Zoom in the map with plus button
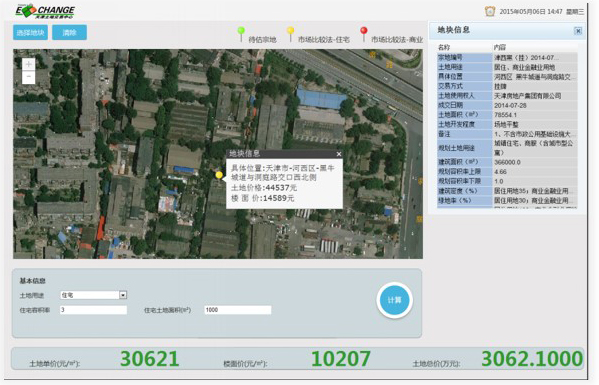Screen dimensions: 599x385 tap(29, 64)
